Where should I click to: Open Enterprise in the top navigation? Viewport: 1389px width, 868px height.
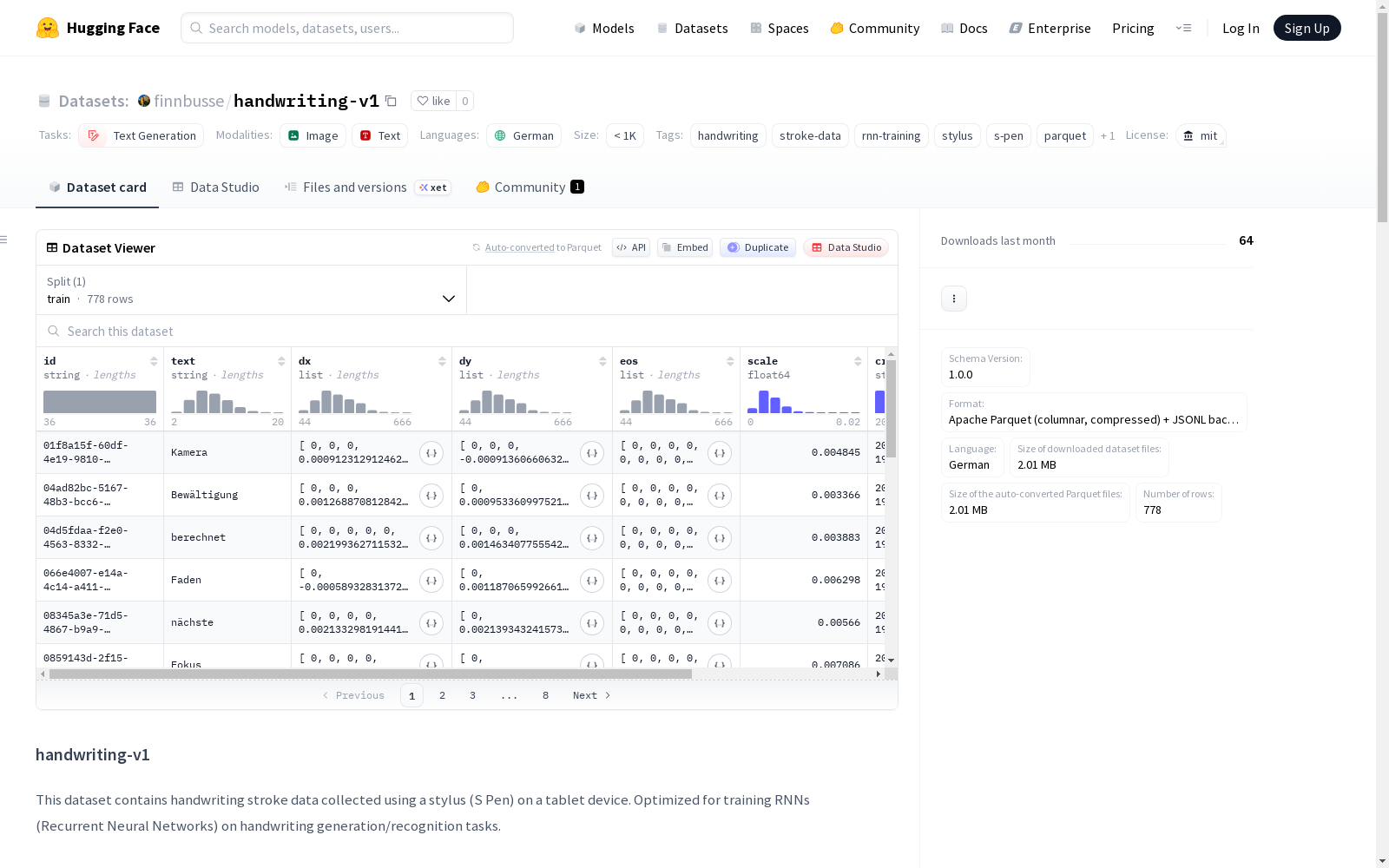click(x=1050, y=28)
